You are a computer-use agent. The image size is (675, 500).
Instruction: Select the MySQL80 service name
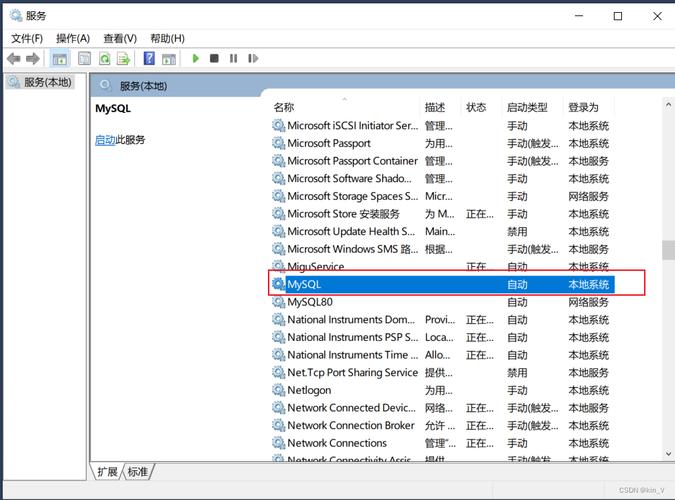click(310, 302)
